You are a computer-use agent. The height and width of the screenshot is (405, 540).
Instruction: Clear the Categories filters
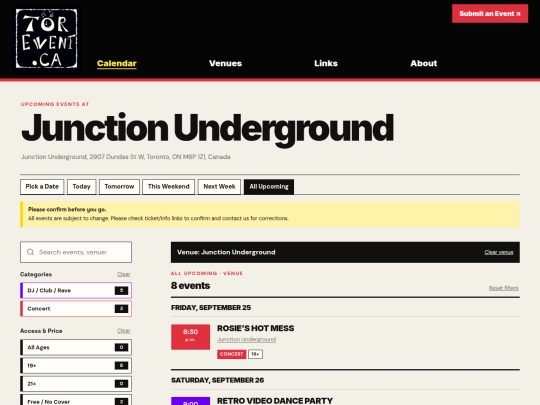click(x=123, y=274)
